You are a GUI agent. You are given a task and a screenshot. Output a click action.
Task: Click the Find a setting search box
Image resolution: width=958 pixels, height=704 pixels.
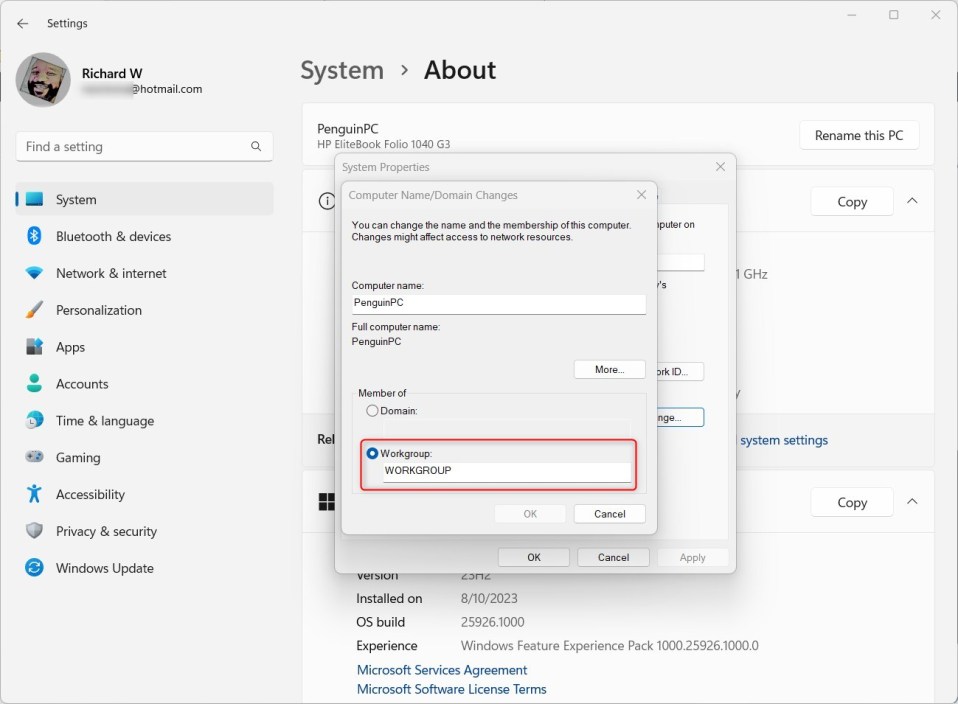point(135,147)
